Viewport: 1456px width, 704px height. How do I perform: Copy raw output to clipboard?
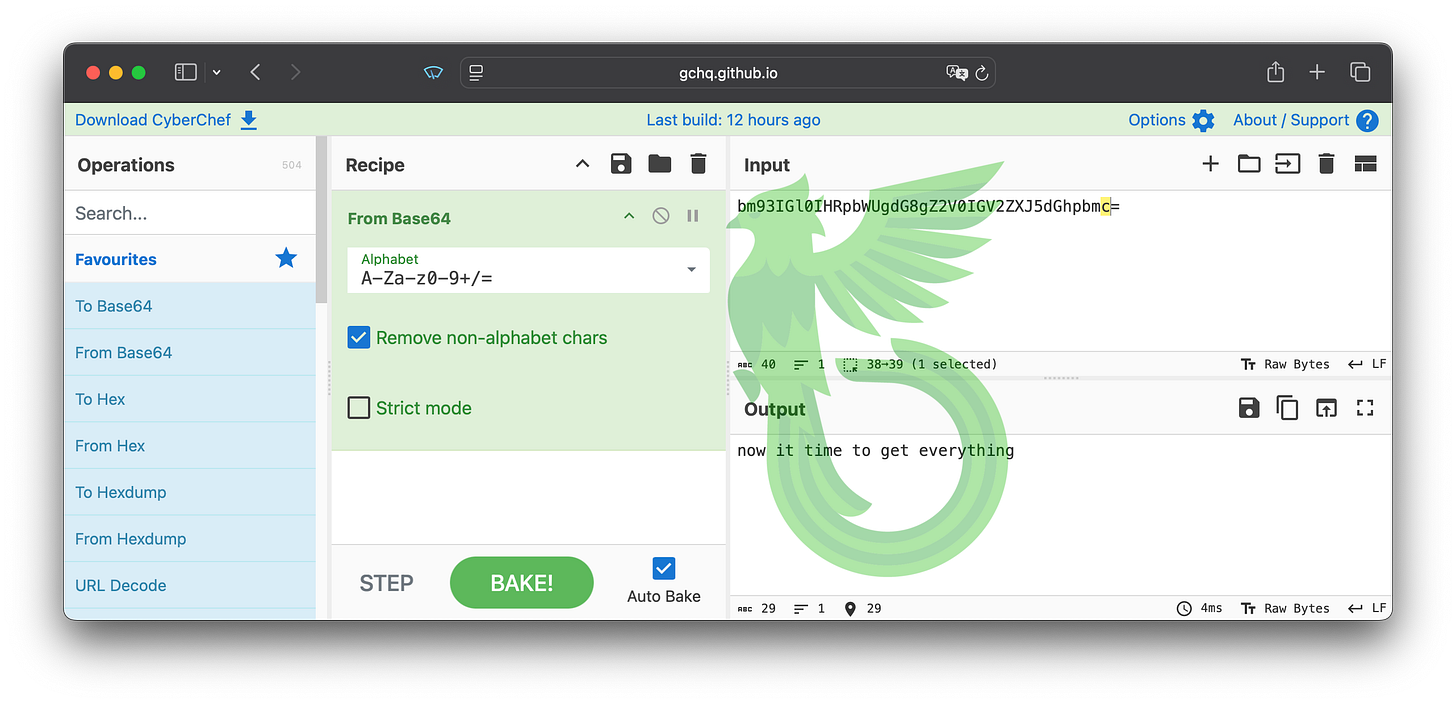[x=1288, y=408]
